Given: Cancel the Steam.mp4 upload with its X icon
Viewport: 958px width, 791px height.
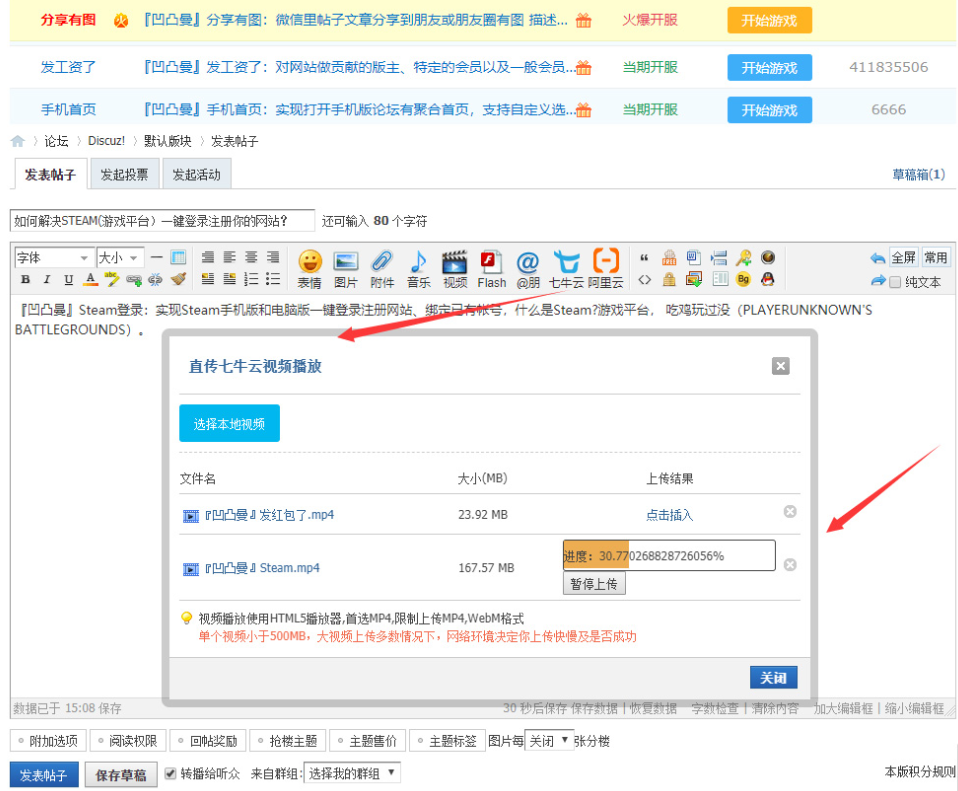Looking at the screenshot, I should click(x=790, y=564).
